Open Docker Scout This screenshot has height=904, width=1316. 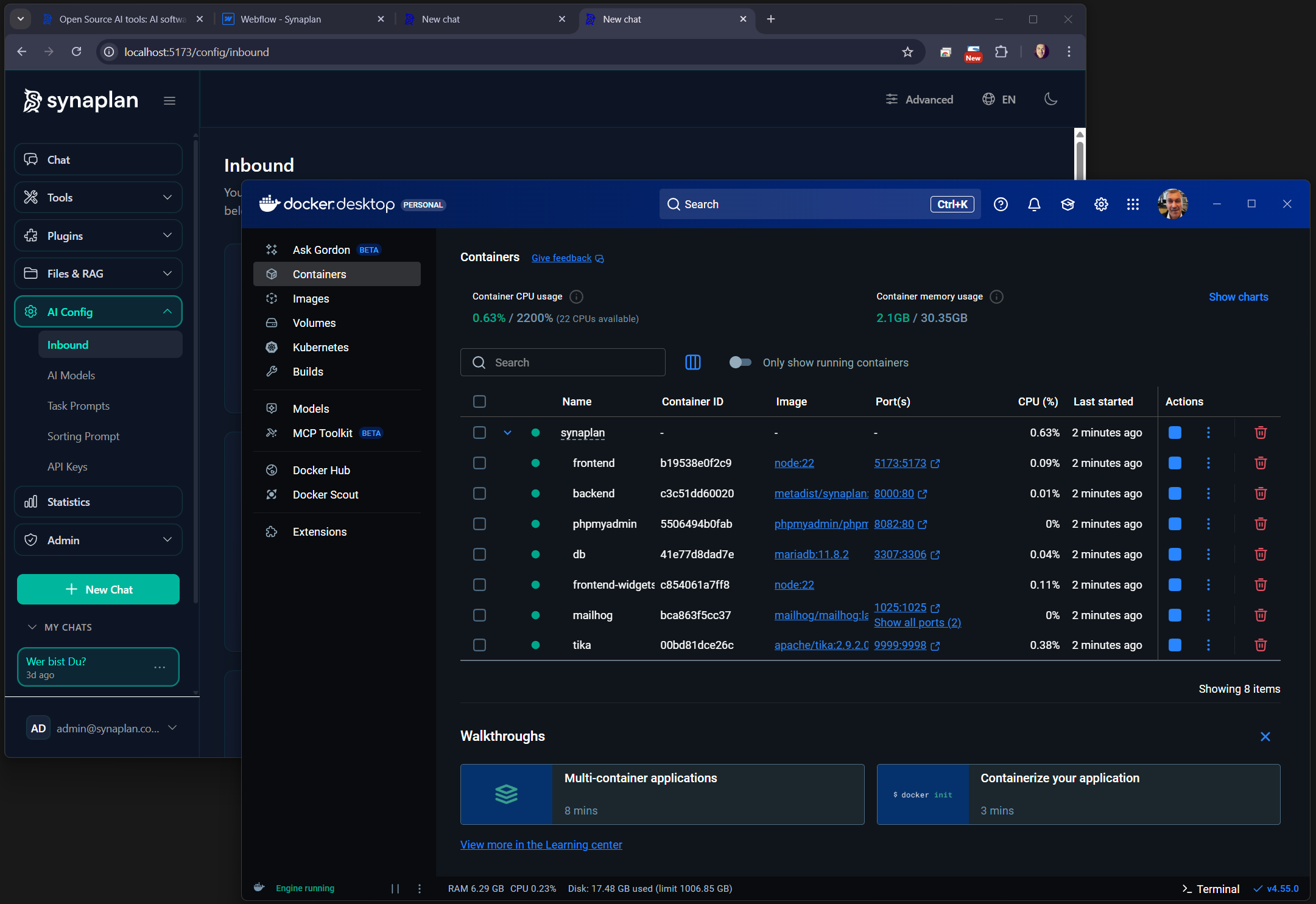click(x=325, y=494)
